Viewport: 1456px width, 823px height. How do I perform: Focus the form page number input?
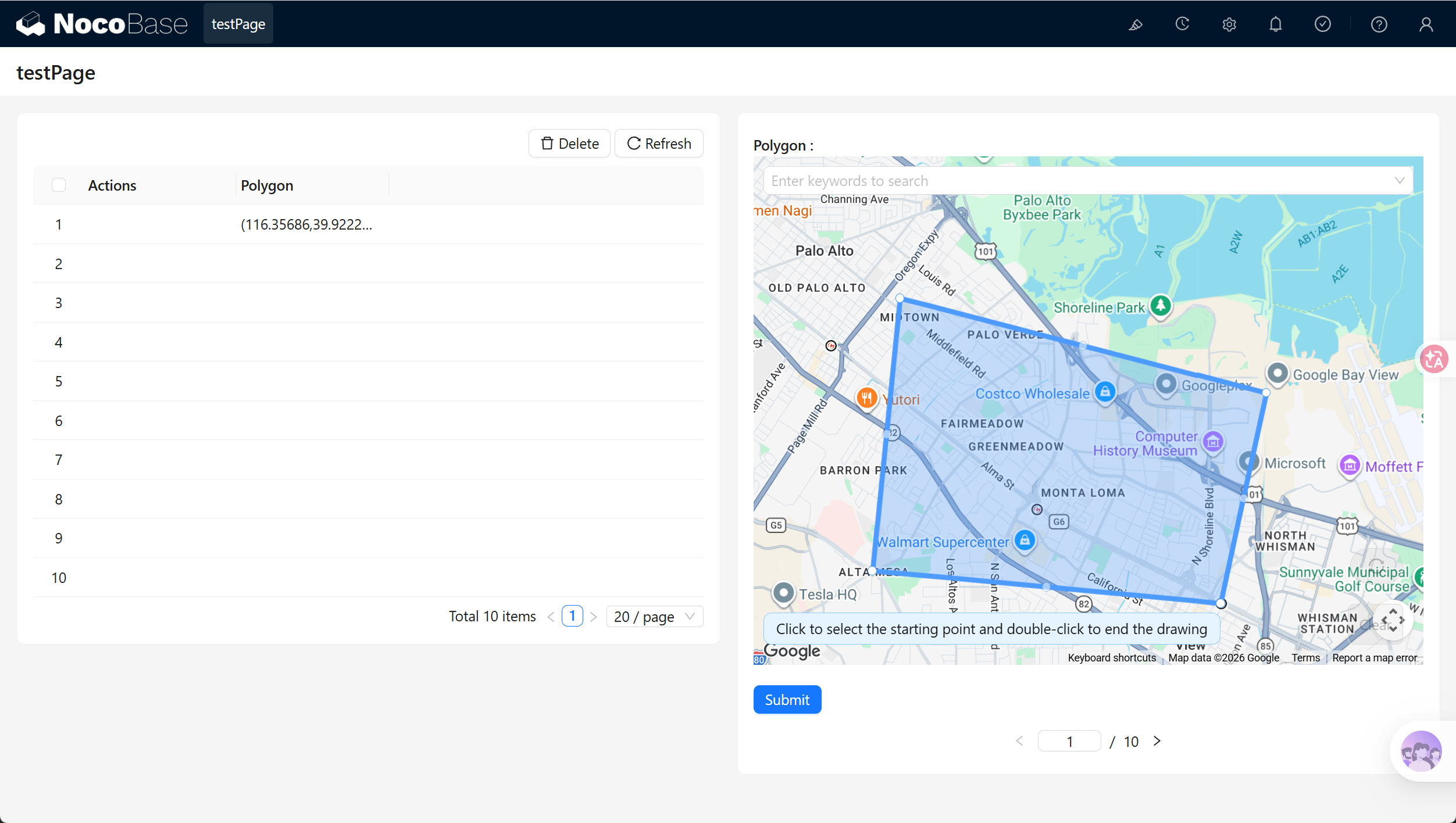1069,741
